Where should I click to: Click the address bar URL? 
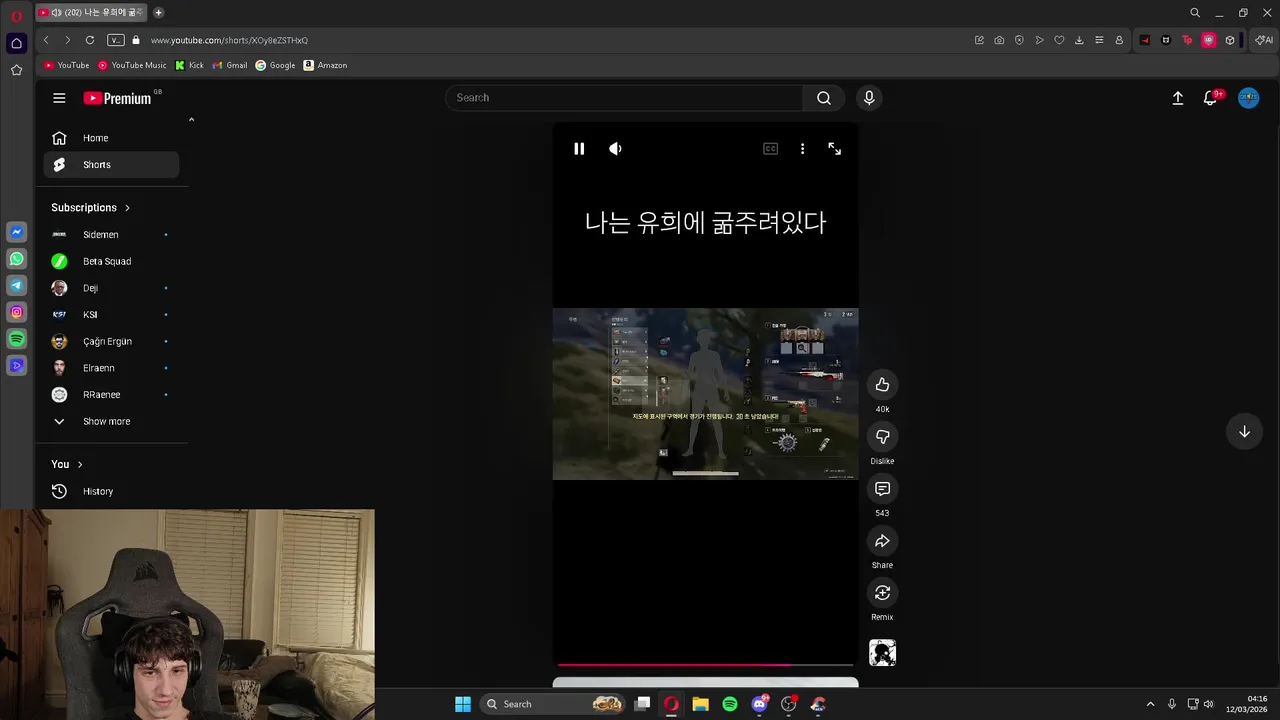[x=229, y=40]
